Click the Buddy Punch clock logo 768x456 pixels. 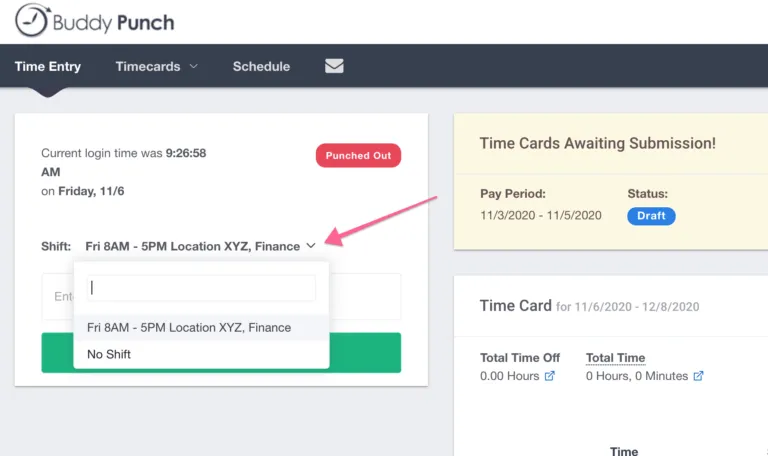32,21
